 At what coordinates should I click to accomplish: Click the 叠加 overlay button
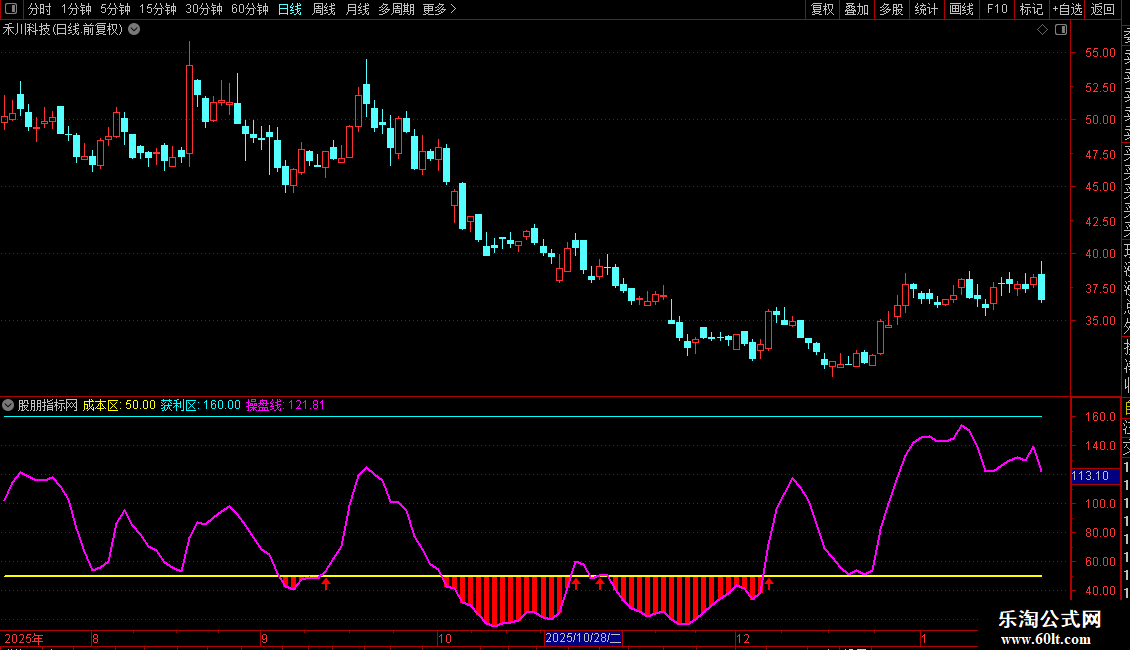click(856, 9)
